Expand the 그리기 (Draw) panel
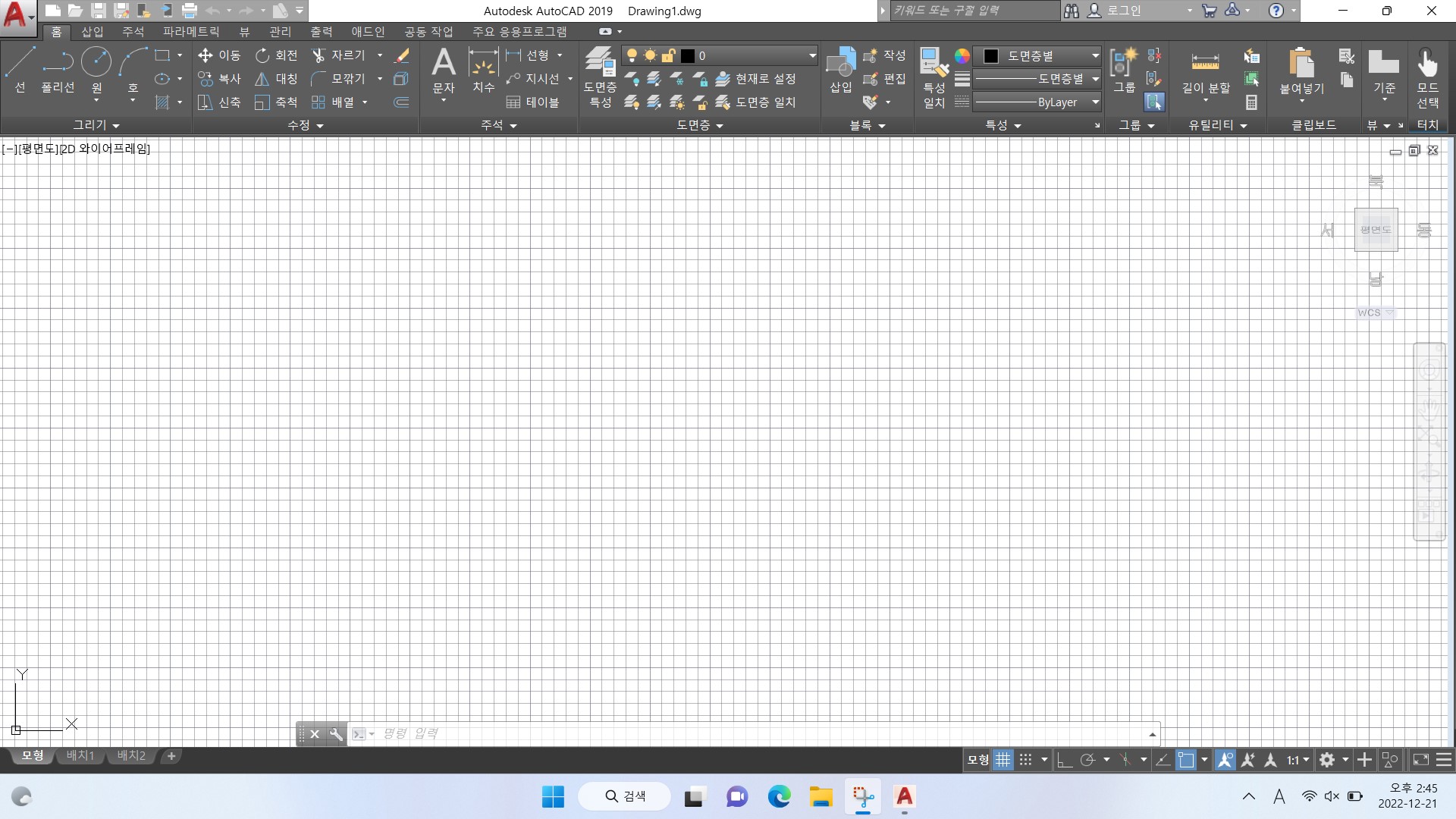The height and width of the screenshot is (819, 1456). [x=96, y=125]
